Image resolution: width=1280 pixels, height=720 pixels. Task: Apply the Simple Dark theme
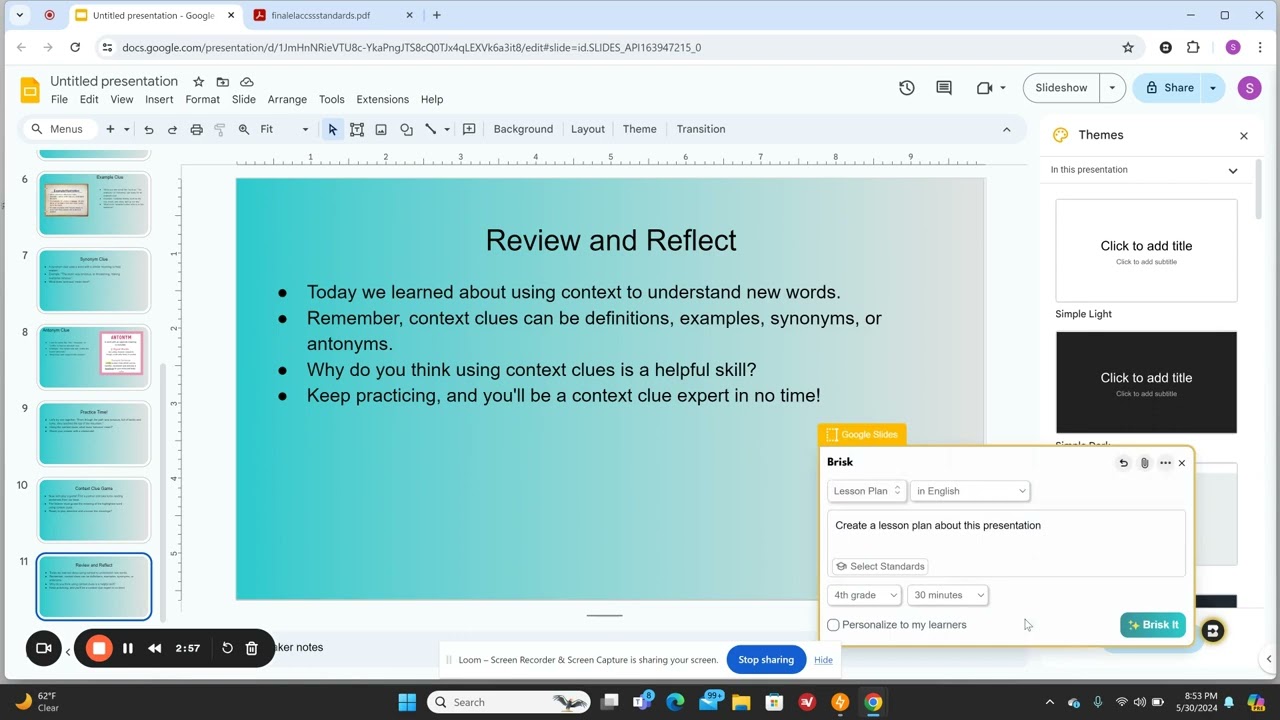tap(1146, 383)
